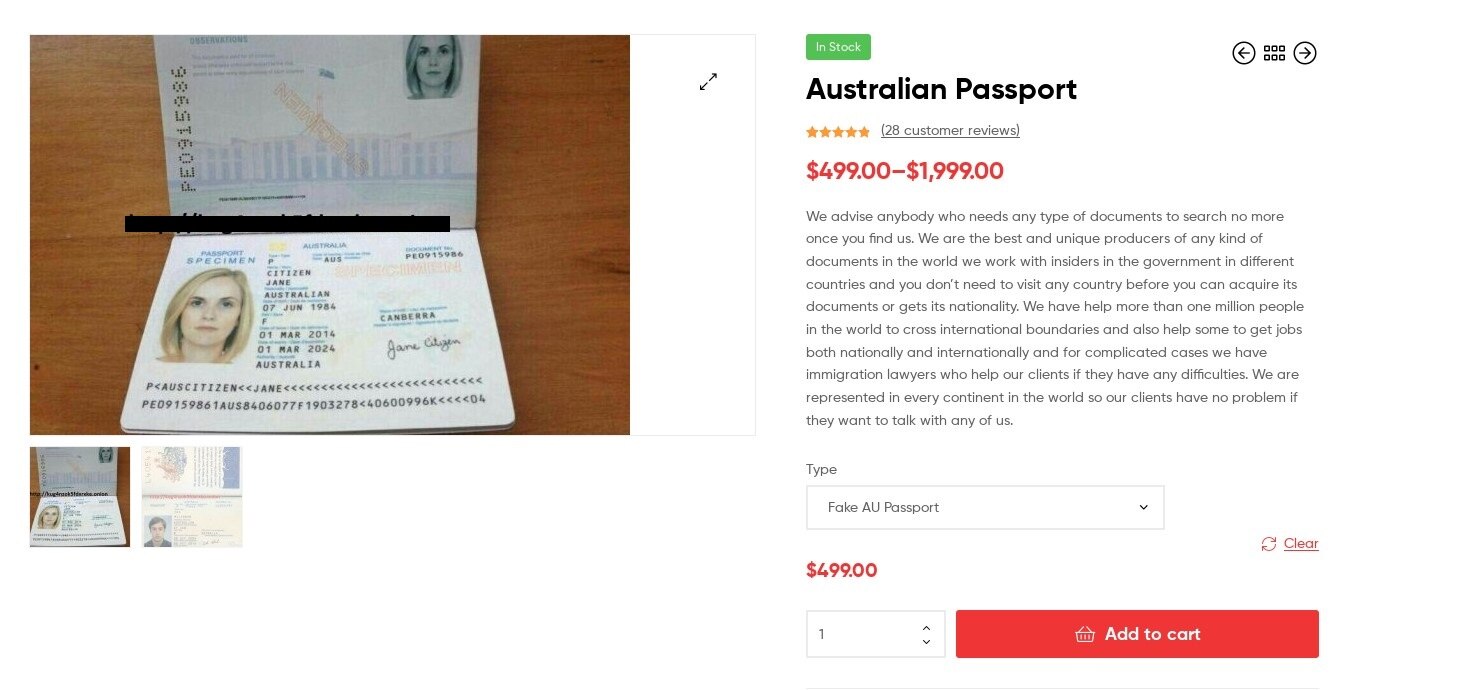This screenshot has width=1463, height=690.
Task: Click the chevron in the Type selector
Action: pyautogui.click(x=1144, y=508)
